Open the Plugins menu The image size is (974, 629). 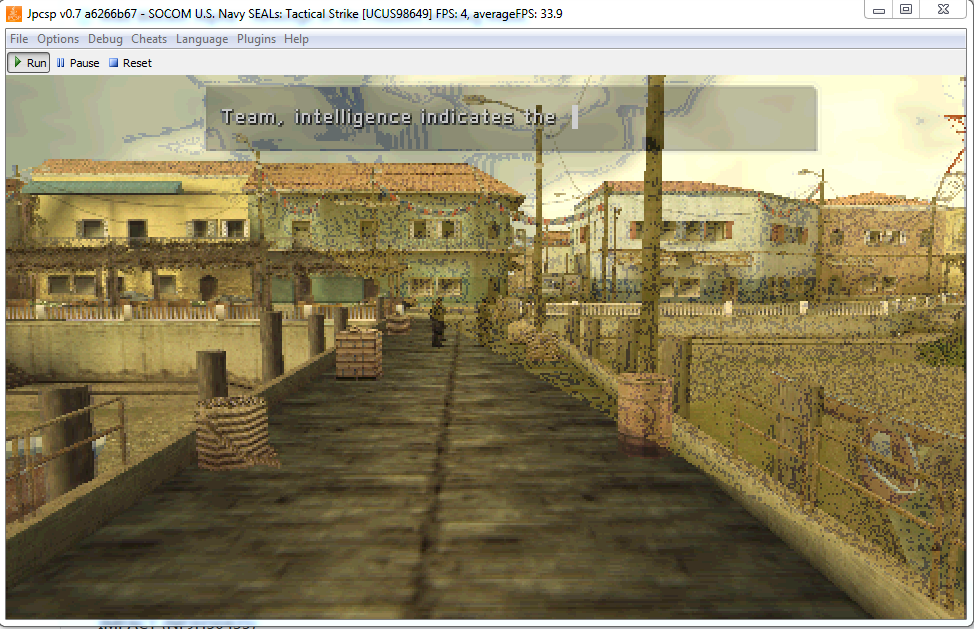[256, 39]
